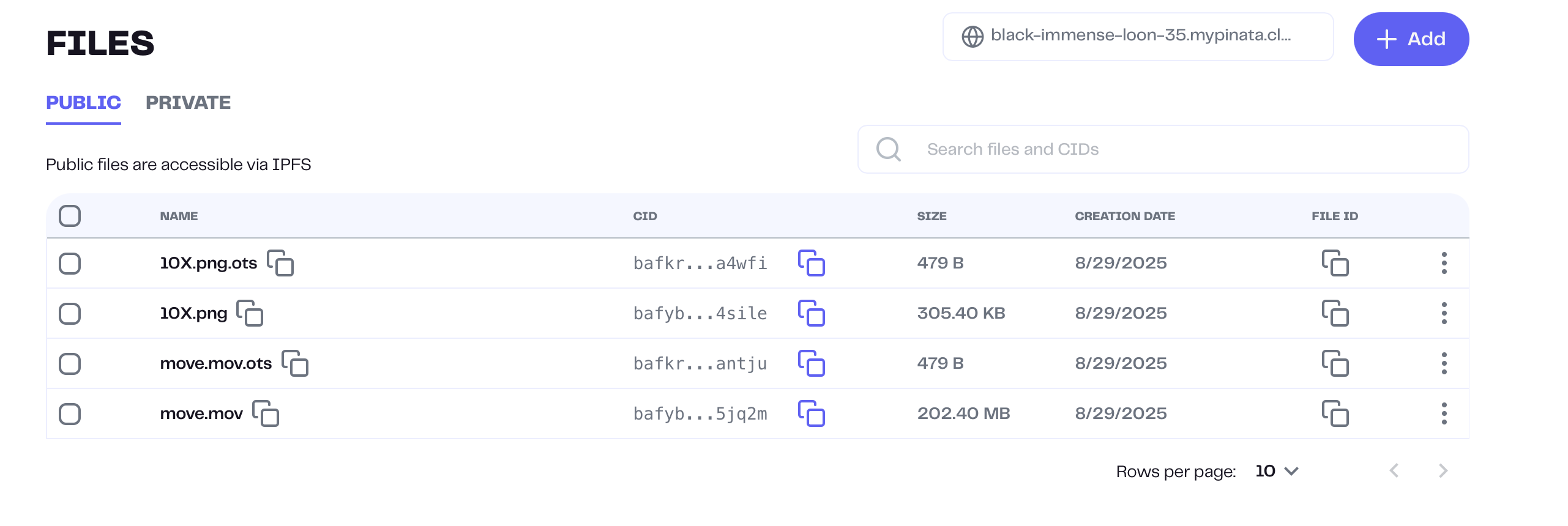
Task: Copy the CID bafyb...5jq2m
Action: coord(811,413)
